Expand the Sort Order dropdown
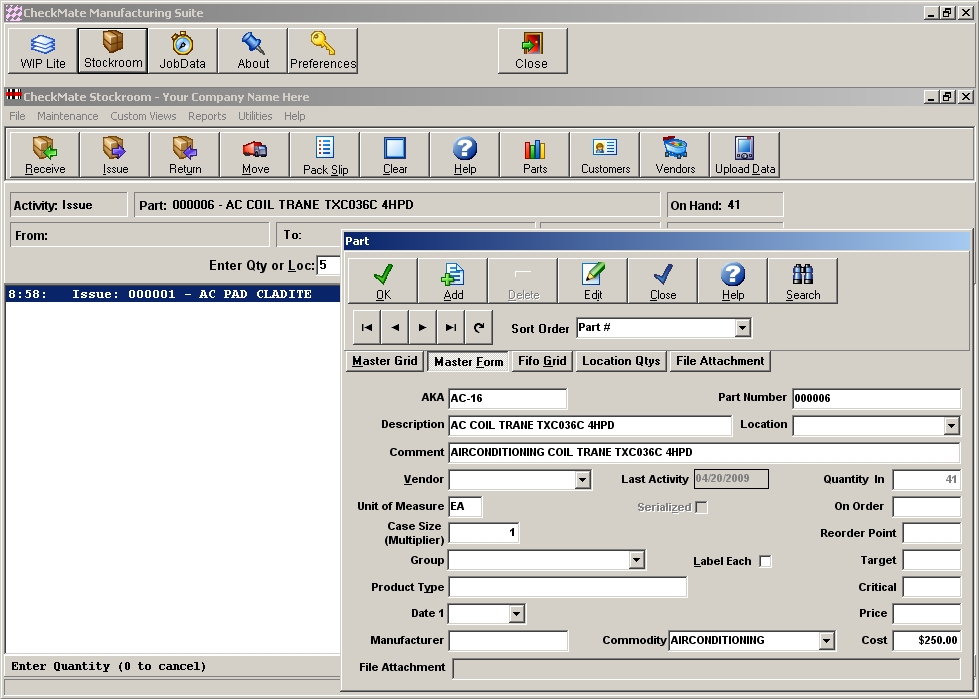The width and height of the screenshot is (979, 699). coord(742,328)
